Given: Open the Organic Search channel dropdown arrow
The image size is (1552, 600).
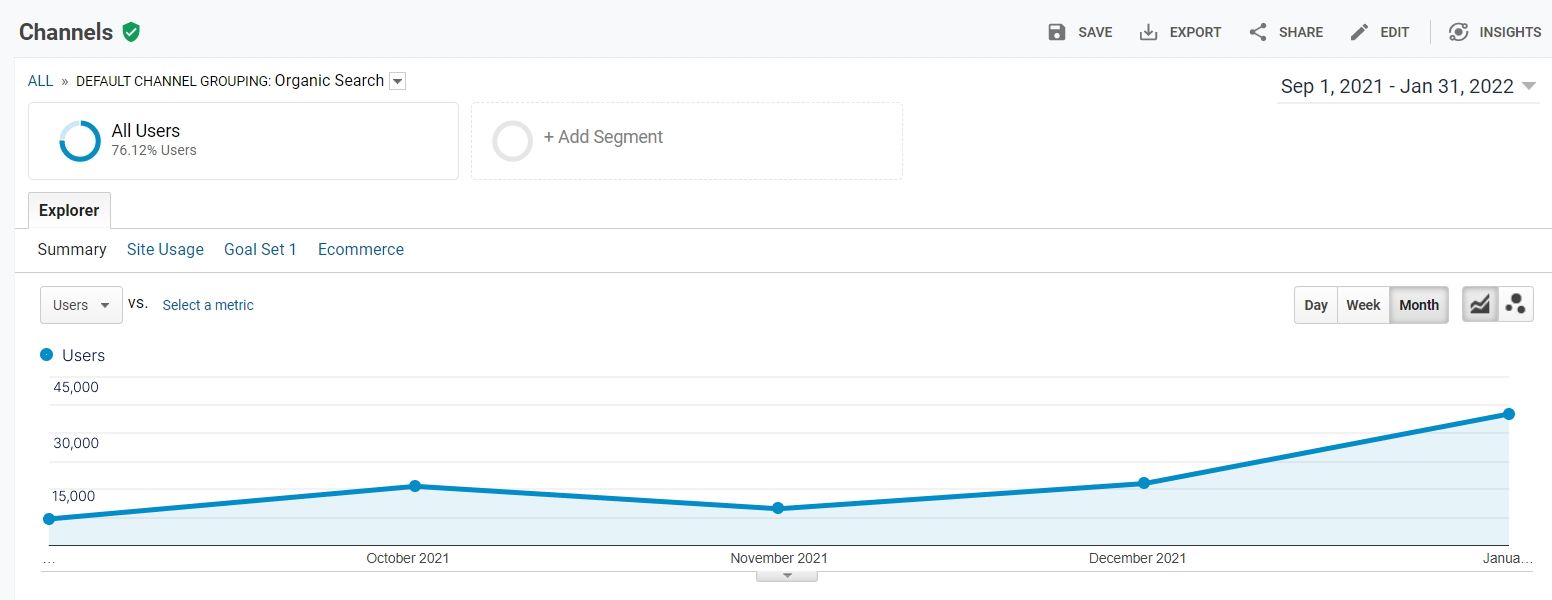Looking at the screenshot, I should tap(397, 81).
